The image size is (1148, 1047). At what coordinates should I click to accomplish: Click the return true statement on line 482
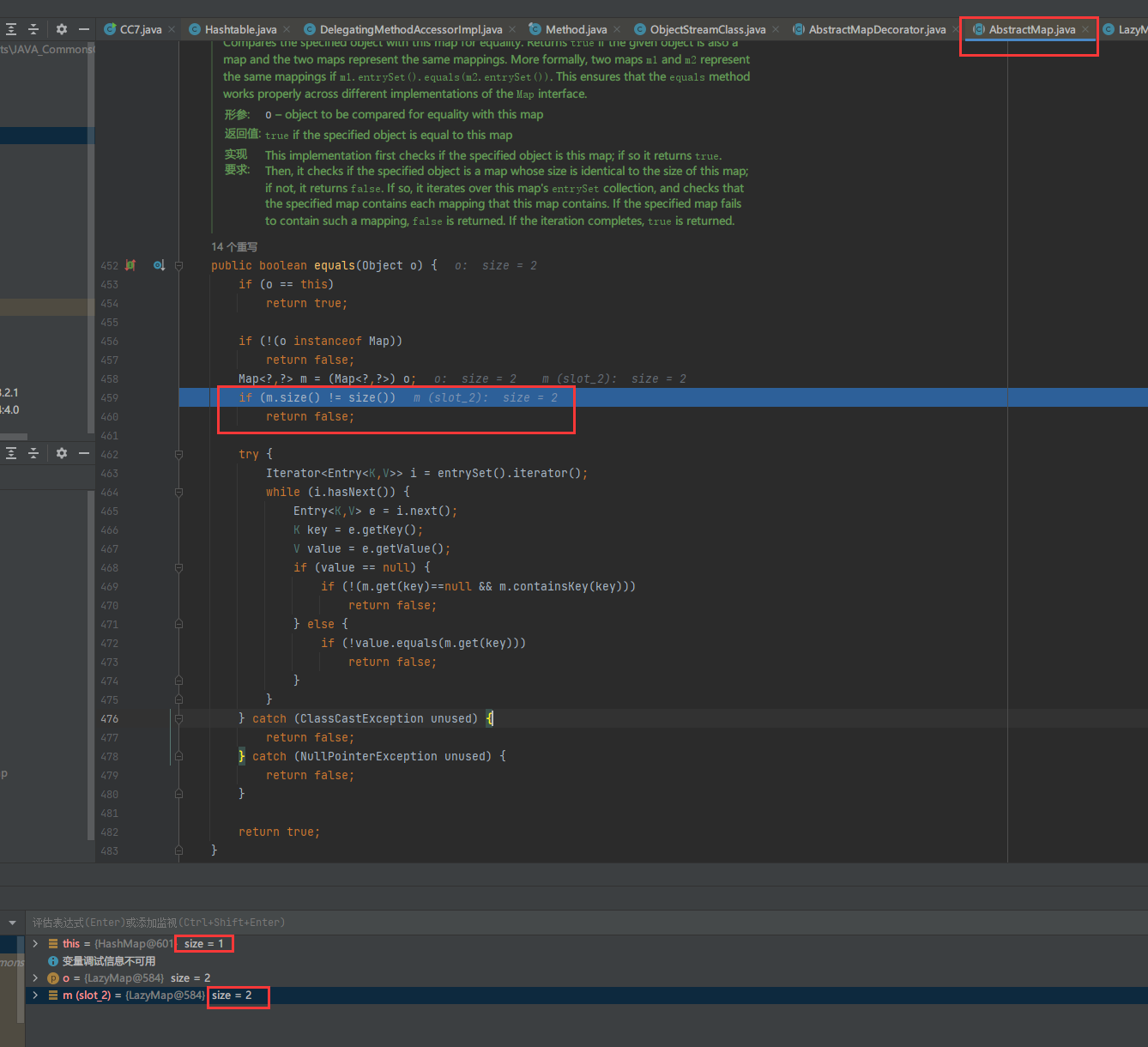pos(280,832)
